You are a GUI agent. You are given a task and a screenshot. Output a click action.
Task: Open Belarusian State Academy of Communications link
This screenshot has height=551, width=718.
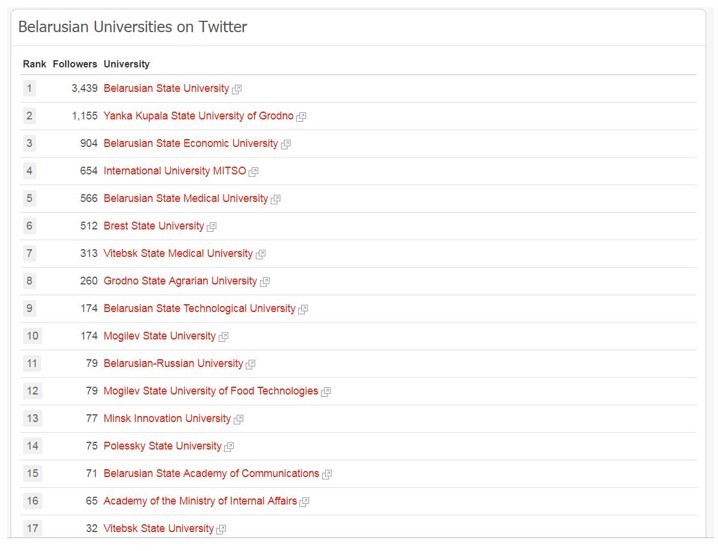pyautogui.click(x=211, y=473)
